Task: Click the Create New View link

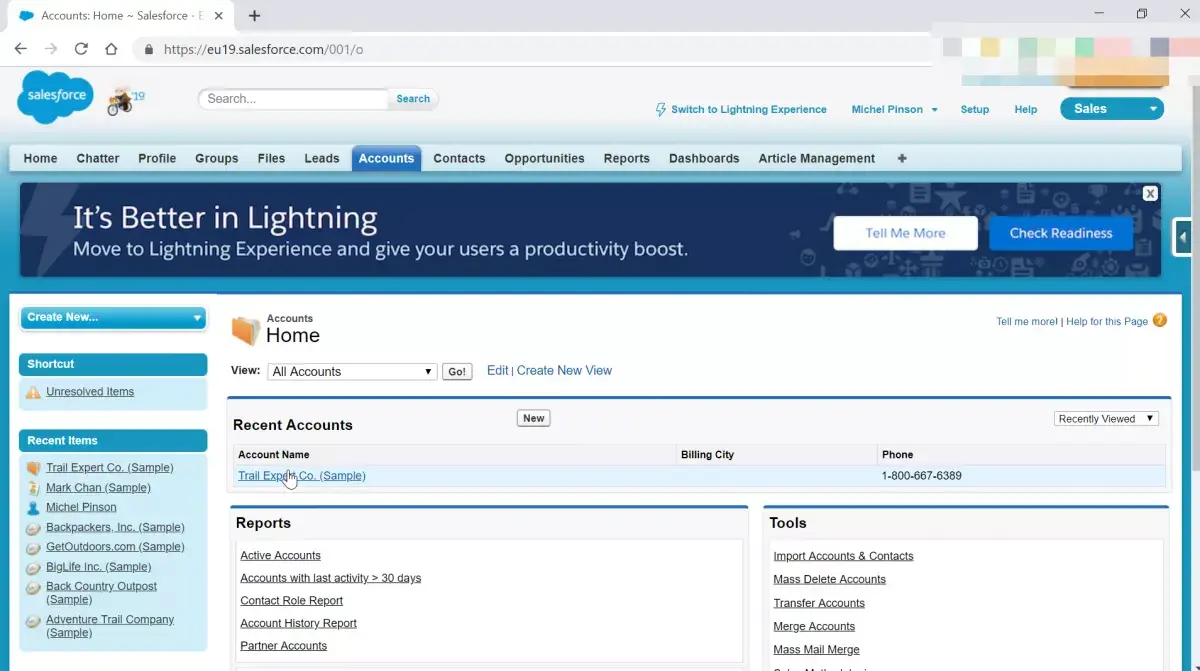Action: click(564, 370)
